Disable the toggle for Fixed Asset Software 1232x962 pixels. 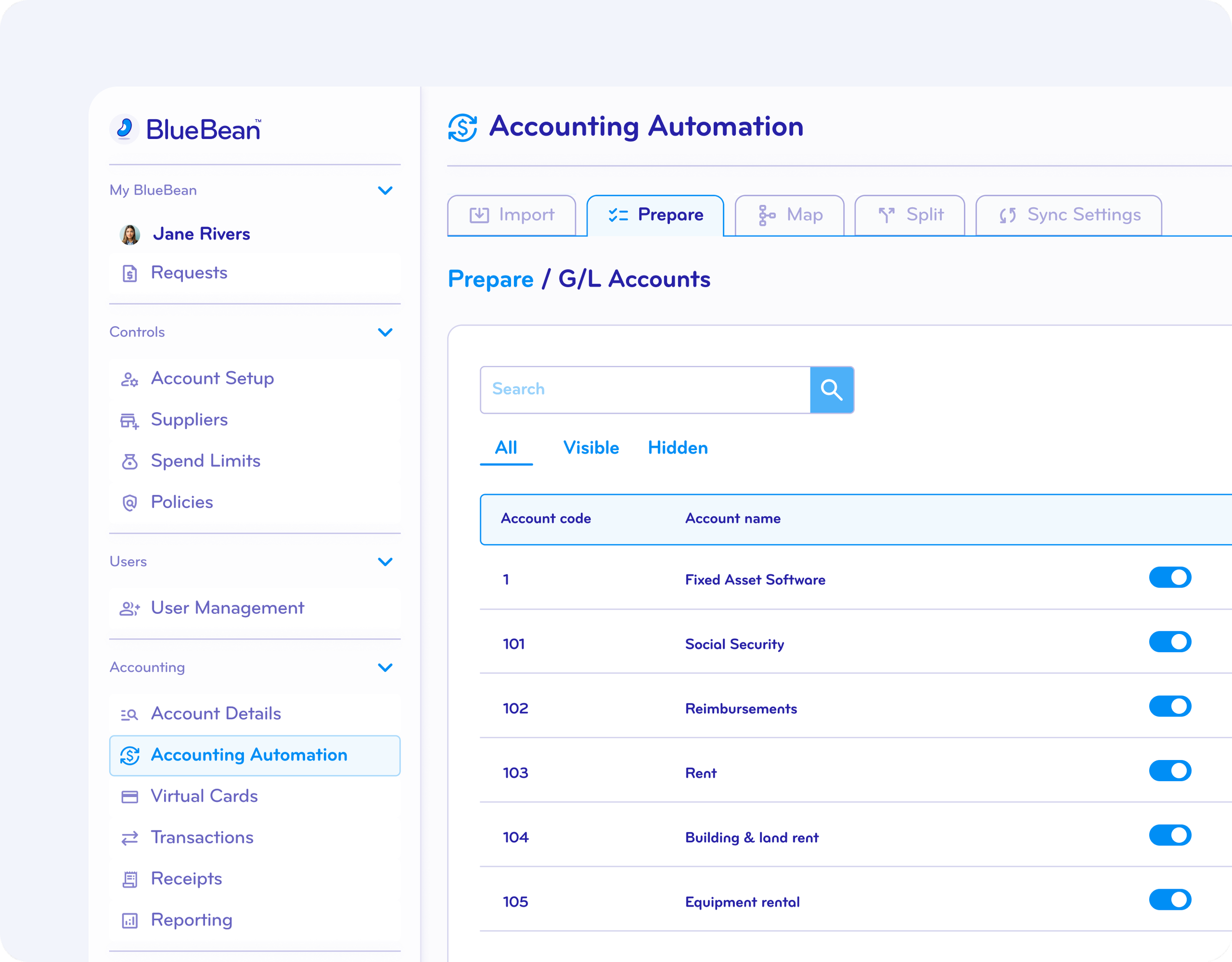coord(1170,577)
